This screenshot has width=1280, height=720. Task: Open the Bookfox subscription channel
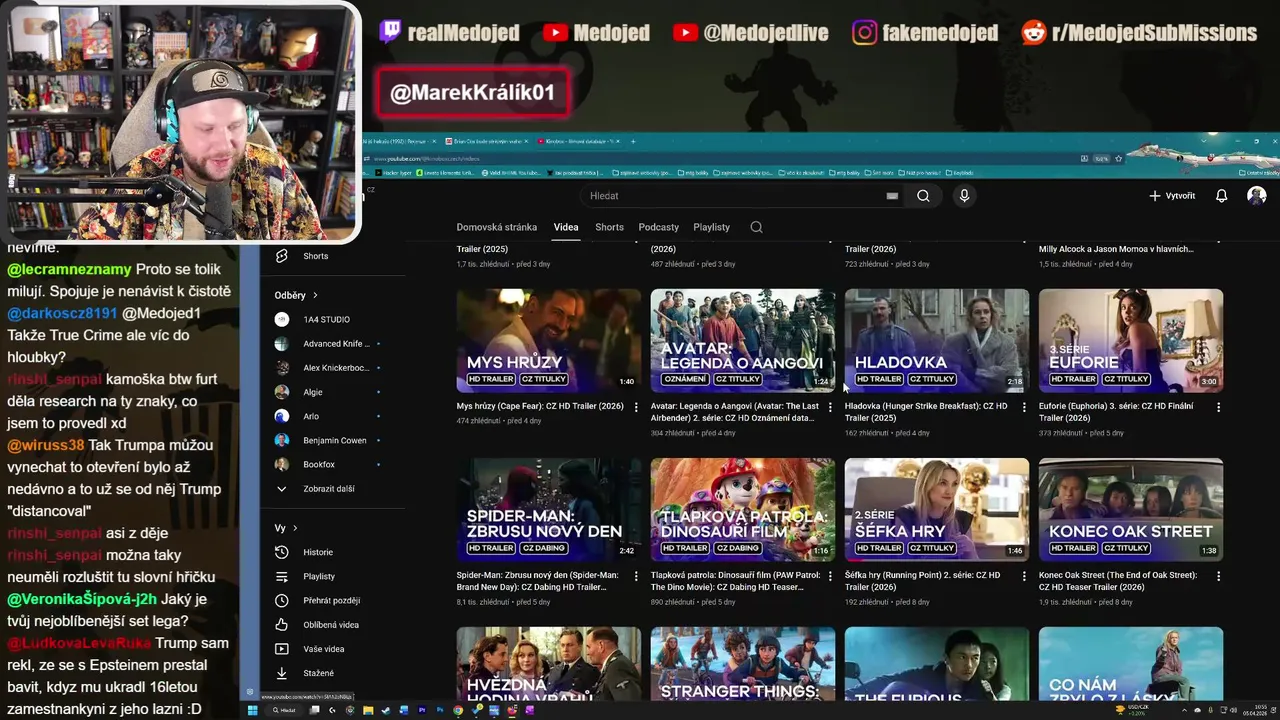[319, 464]
